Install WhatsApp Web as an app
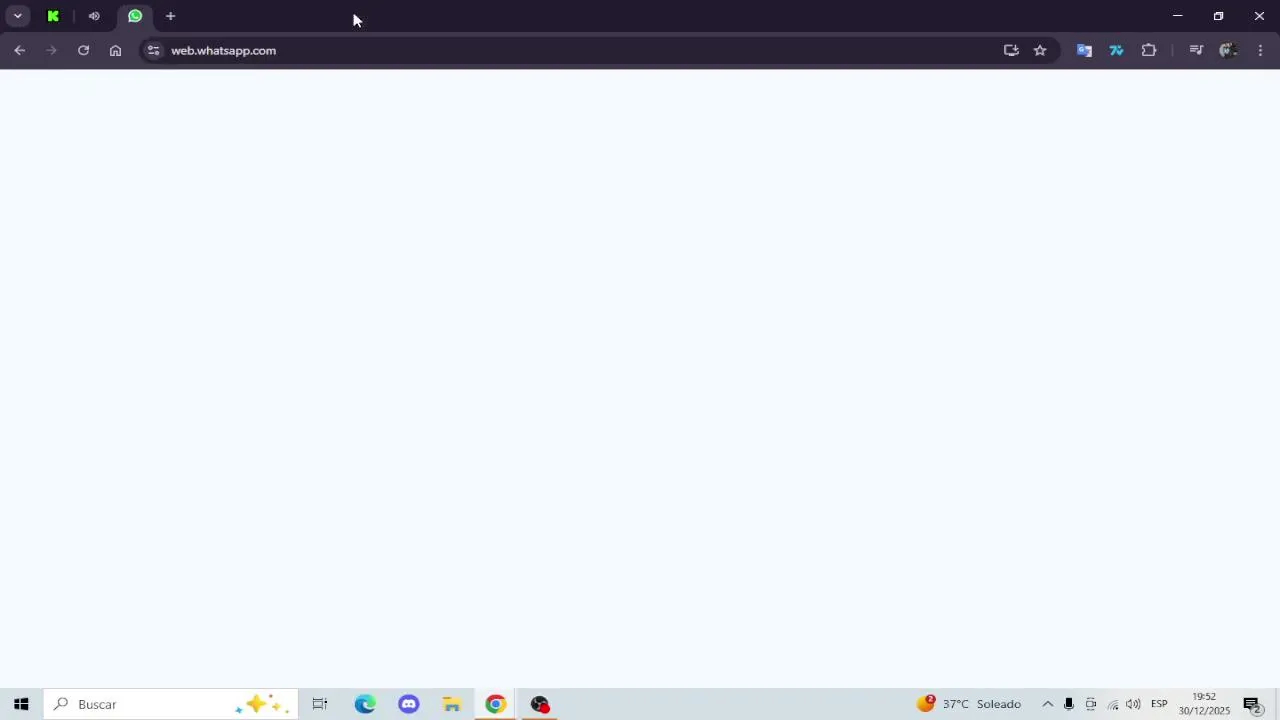The height and width of the screenshot is (720, 1280). (1011, 50)
